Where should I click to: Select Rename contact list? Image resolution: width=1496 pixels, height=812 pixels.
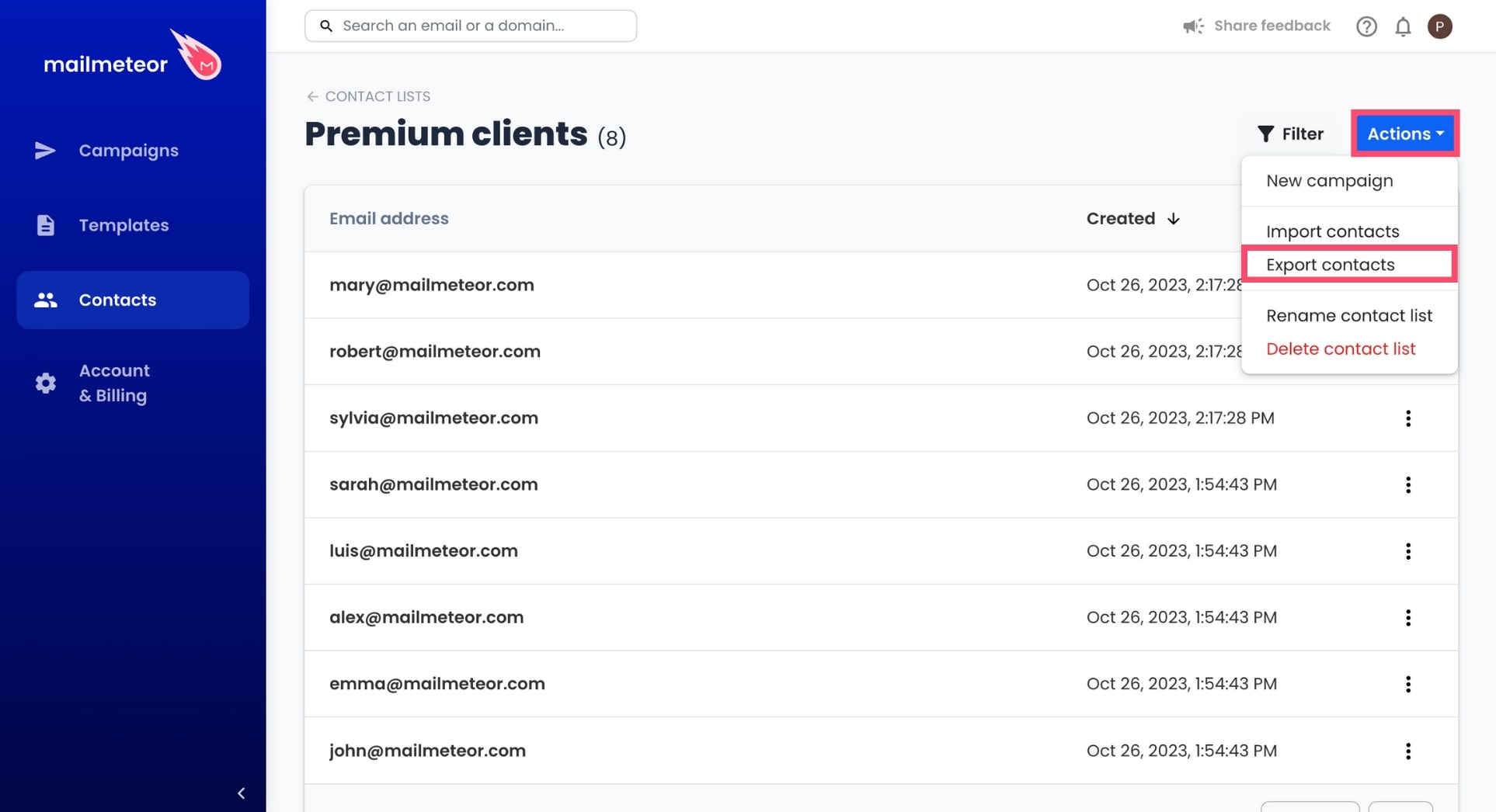tap(1349, 316)
